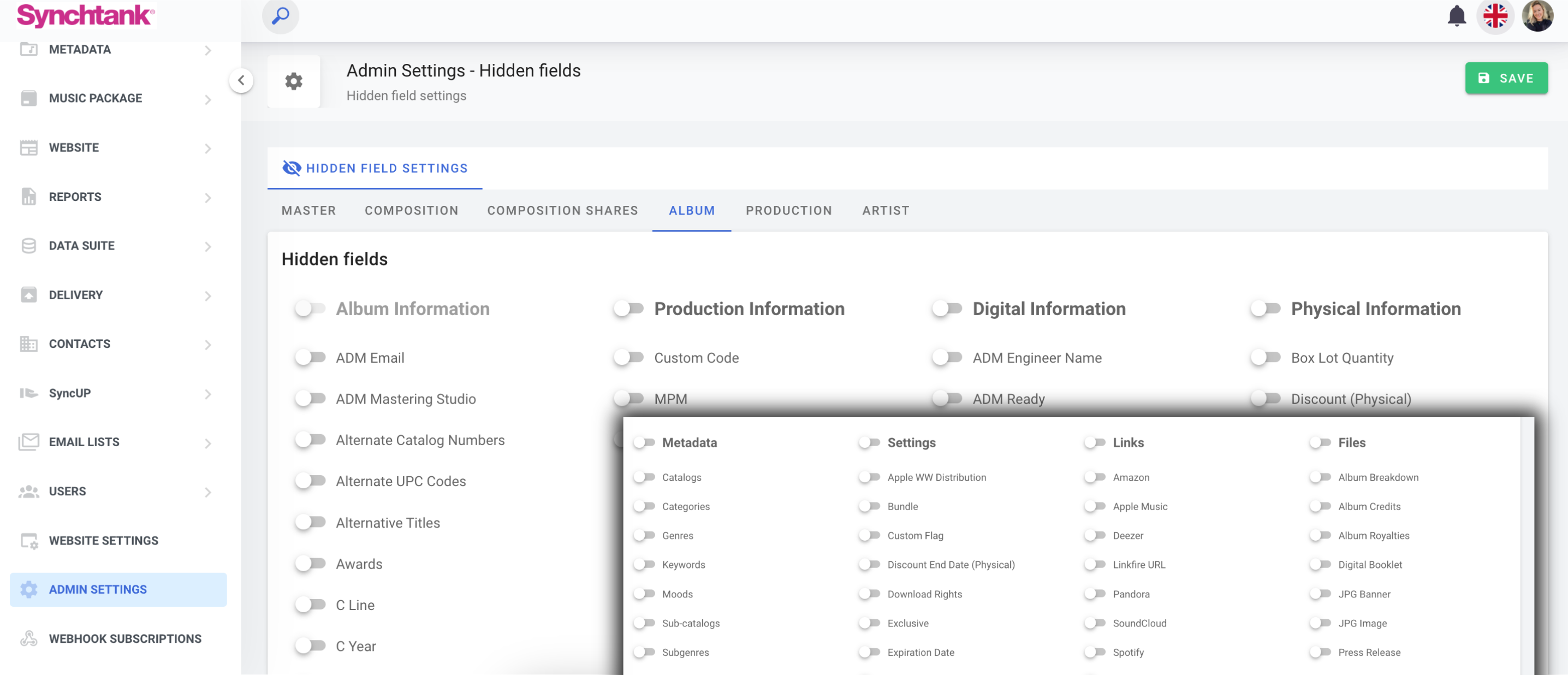This screenshot has width=1568, height=675.
Task: Collapse the sidebar with the arrow button
Action: [x=241, y=80]
